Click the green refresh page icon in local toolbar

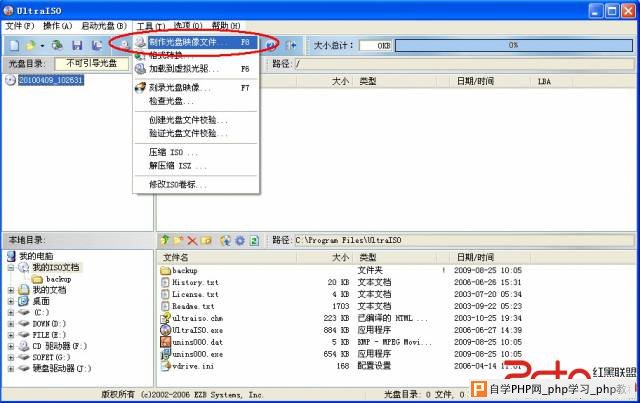254,240
